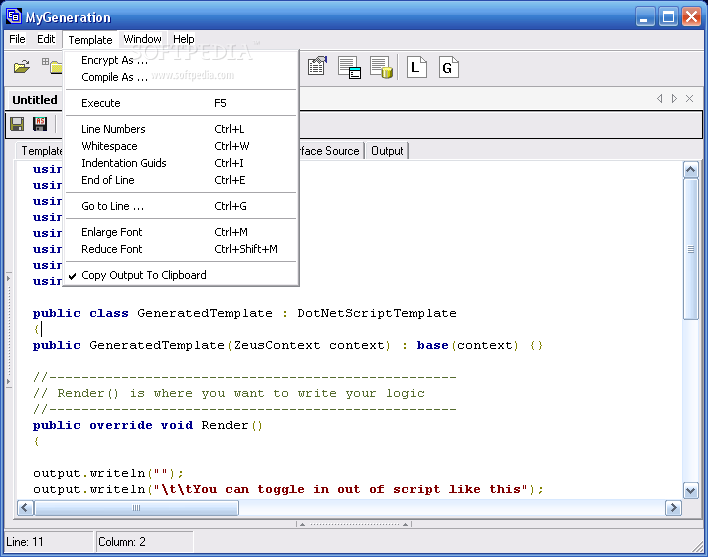Open the Window menu

142,39
